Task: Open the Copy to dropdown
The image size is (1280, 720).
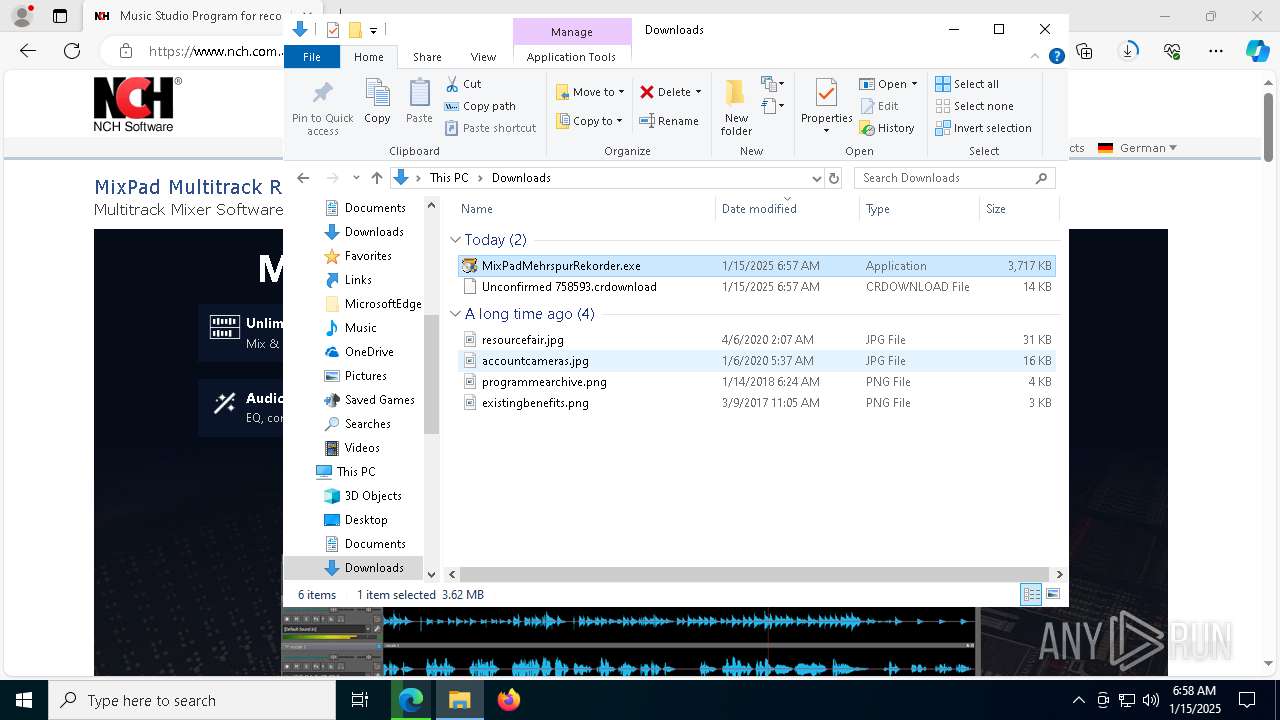Action: [590, 121]
